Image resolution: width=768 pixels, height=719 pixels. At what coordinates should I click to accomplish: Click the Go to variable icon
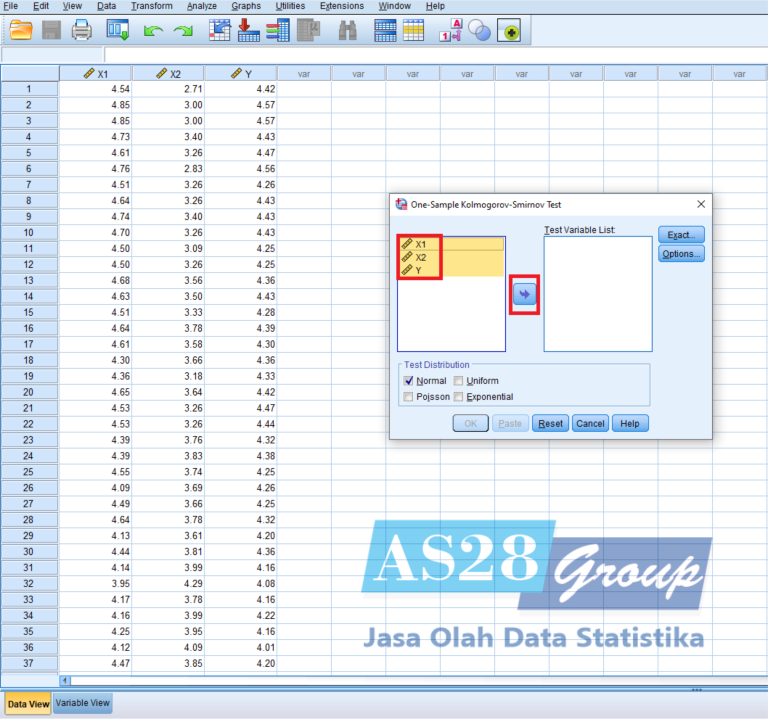point(249,30)
